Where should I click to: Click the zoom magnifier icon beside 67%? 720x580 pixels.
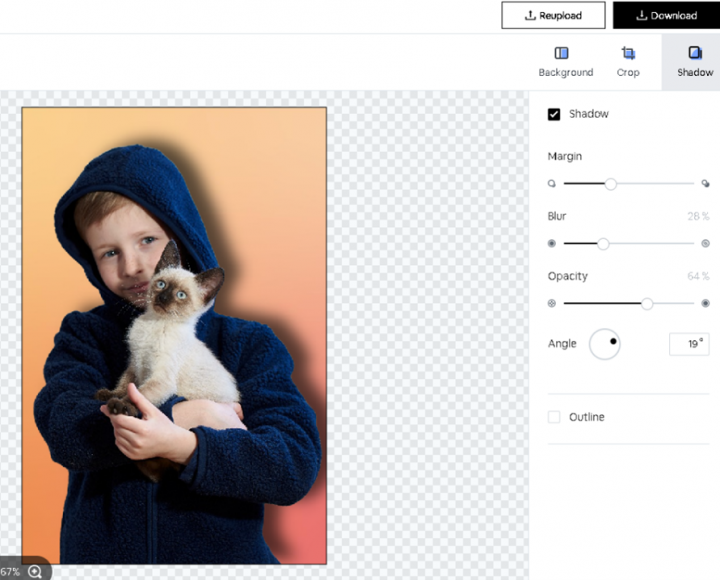35,571
